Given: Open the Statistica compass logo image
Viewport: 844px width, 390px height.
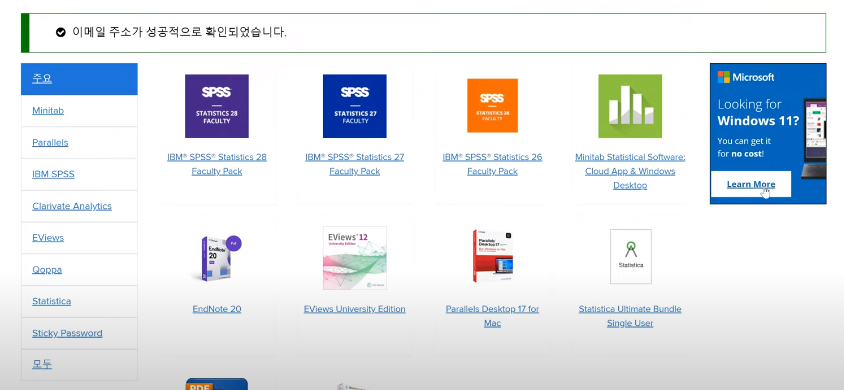Looking at the screenshot, I should pos(630,257).
